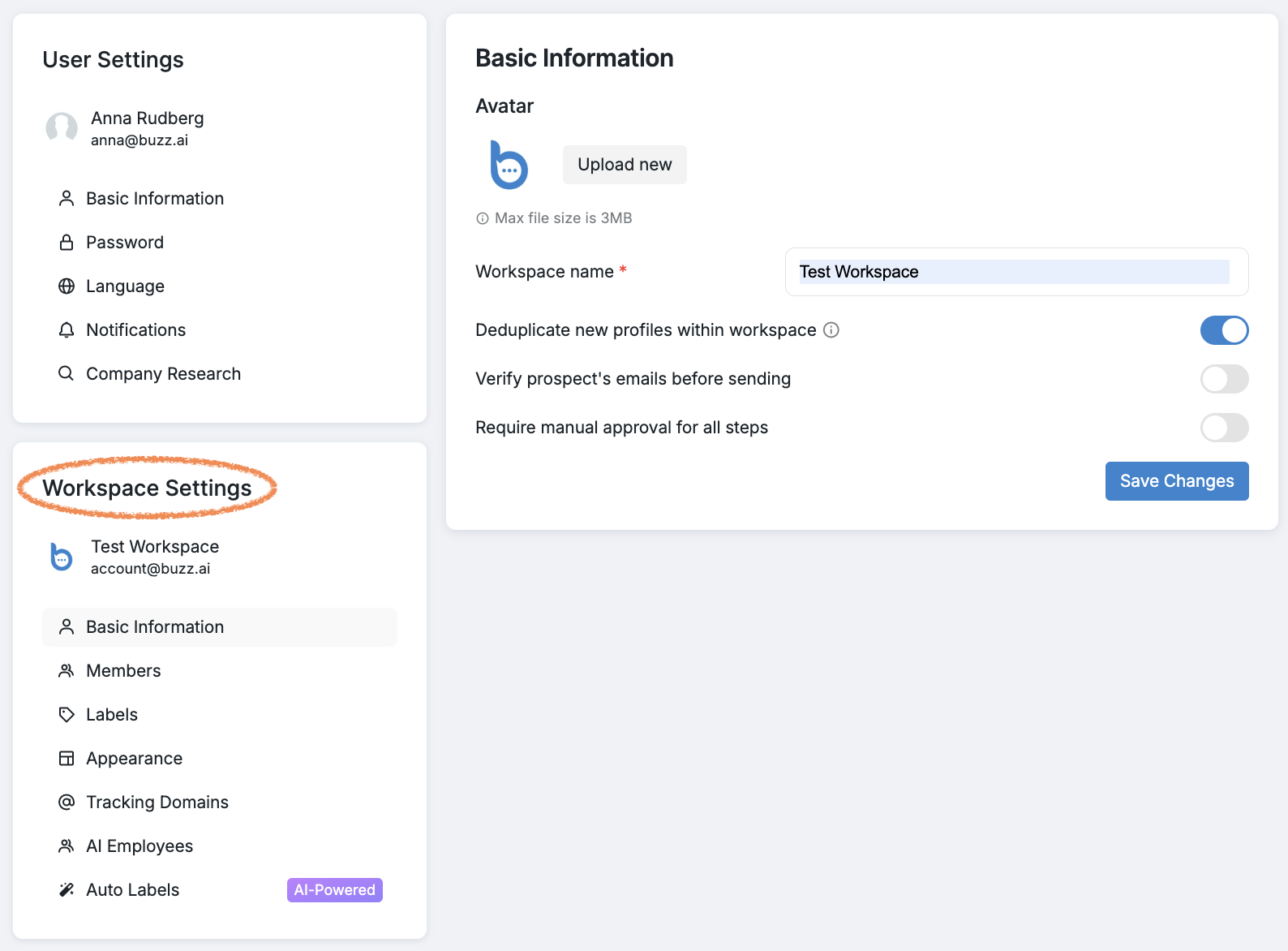
Task: Click the bell icon for Notifications
Action: [67, 330]
